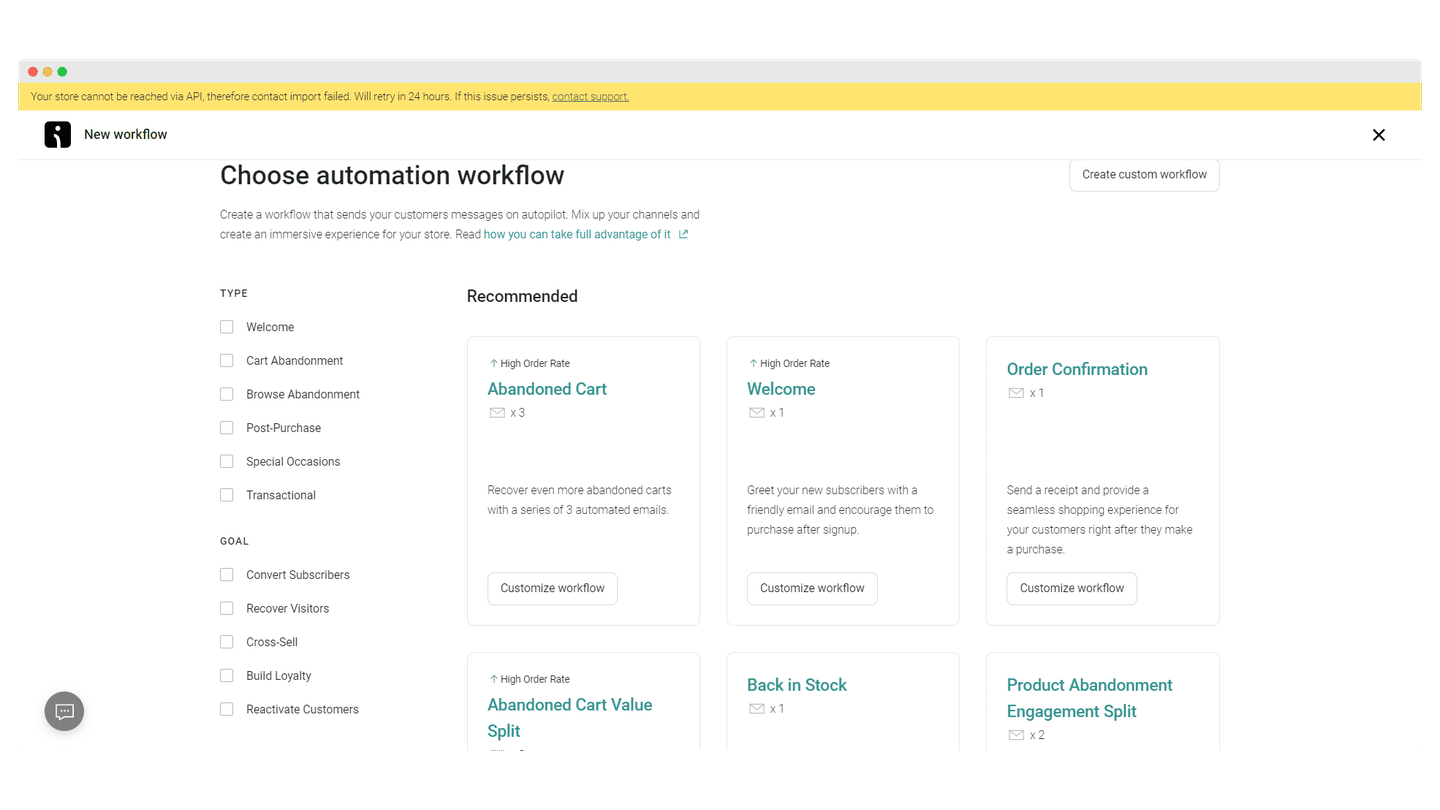Viewport: 1440px width, 810px height.
Task: Open the Abandoned Cart Value Split title
Action: click(x=570, y=718)
